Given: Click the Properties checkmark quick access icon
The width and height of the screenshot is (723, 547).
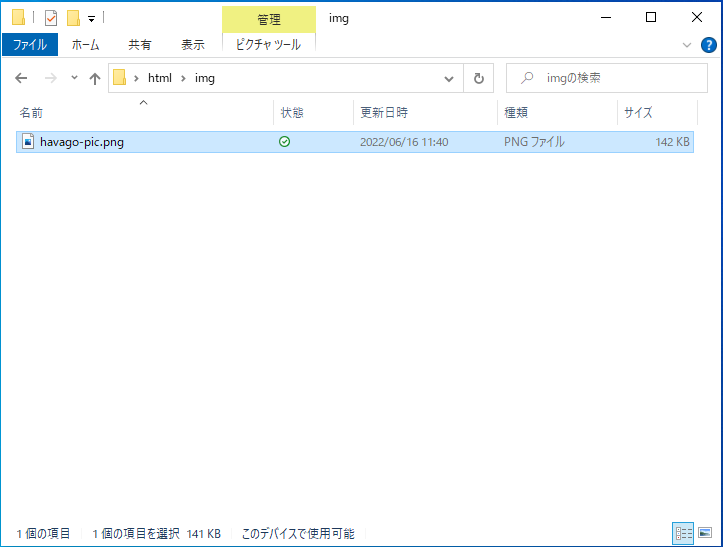Looking at the screenshot, I should point(51,18).
